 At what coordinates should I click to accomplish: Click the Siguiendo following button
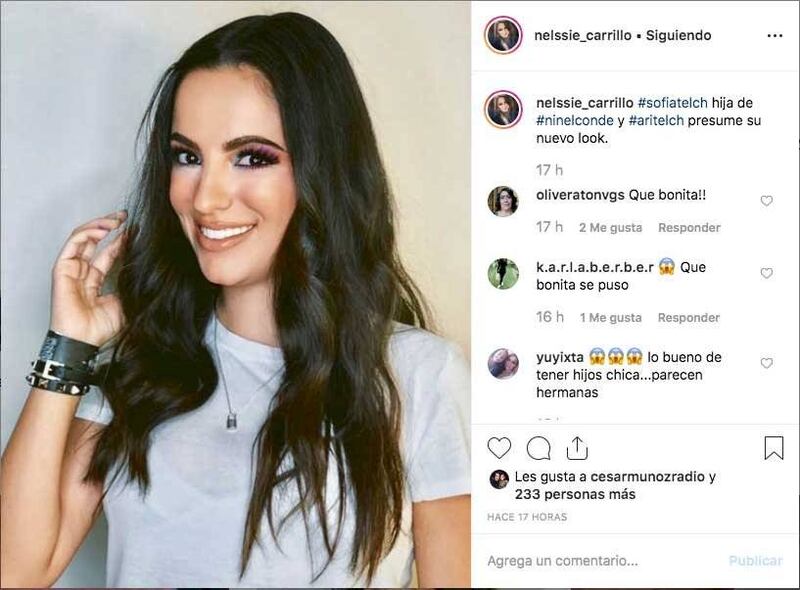coord(678,35)
